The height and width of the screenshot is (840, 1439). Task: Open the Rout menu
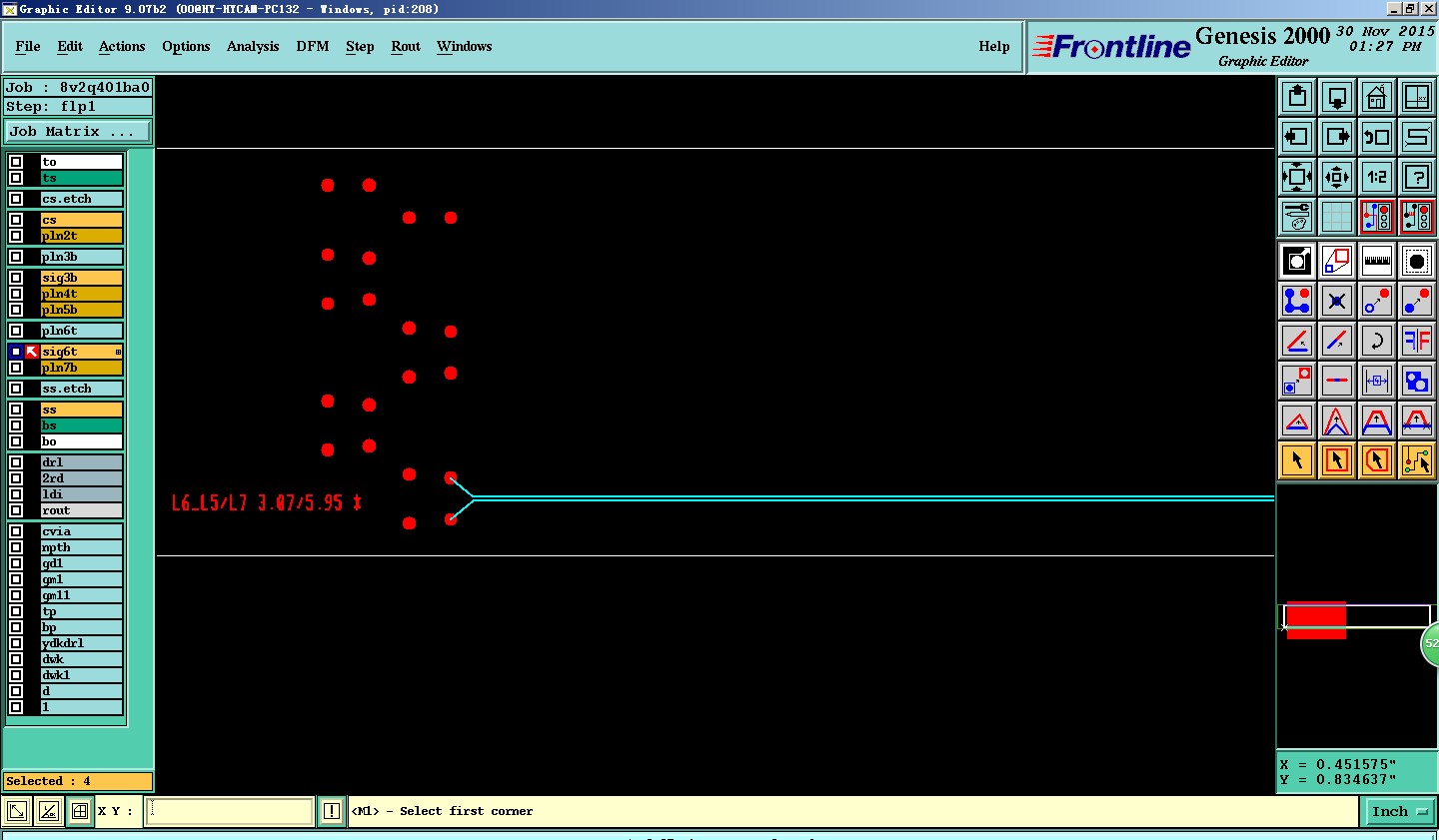click(406, 46)
